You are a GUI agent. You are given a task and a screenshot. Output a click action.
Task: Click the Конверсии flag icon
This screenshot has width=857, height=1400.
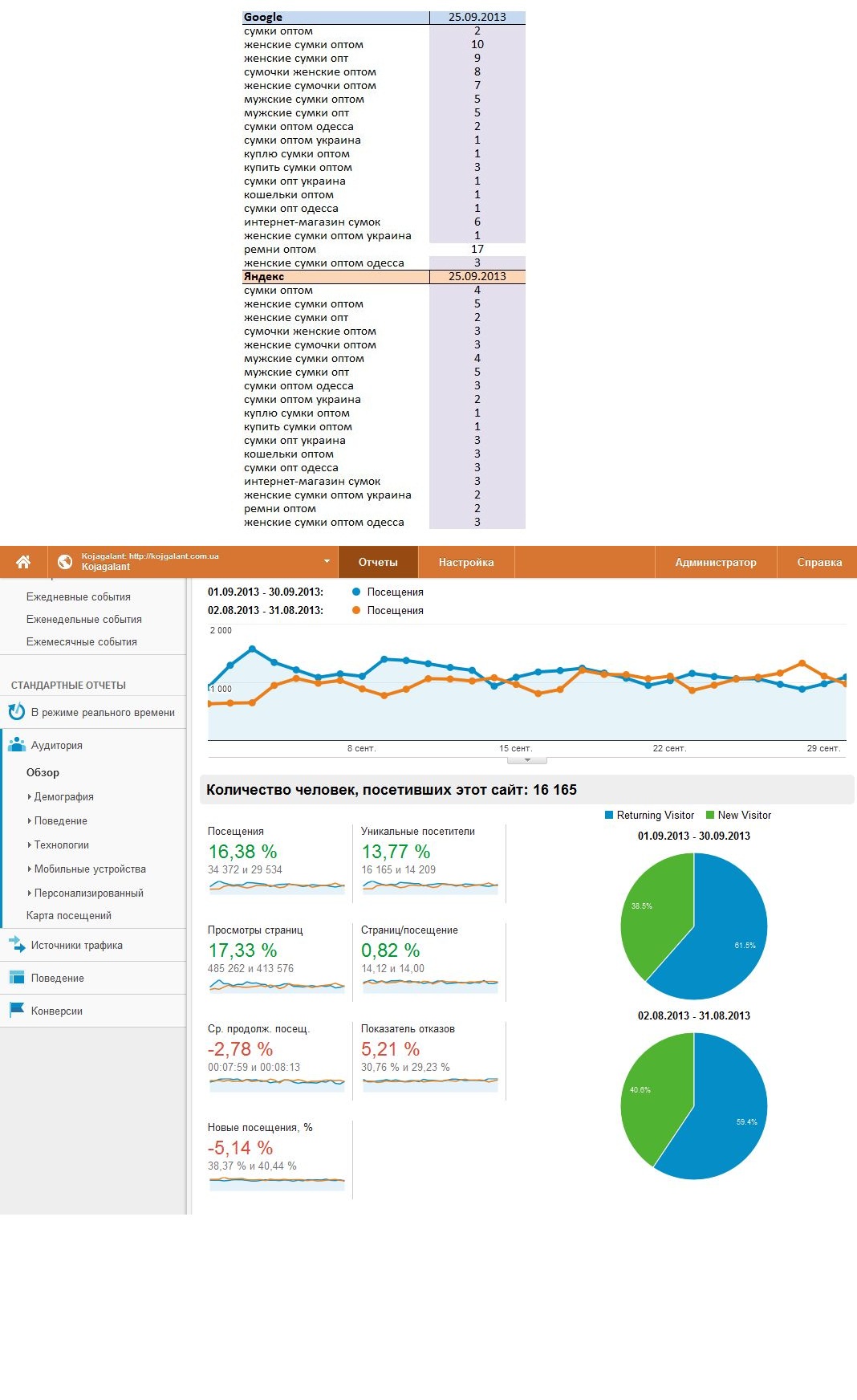17,1010
